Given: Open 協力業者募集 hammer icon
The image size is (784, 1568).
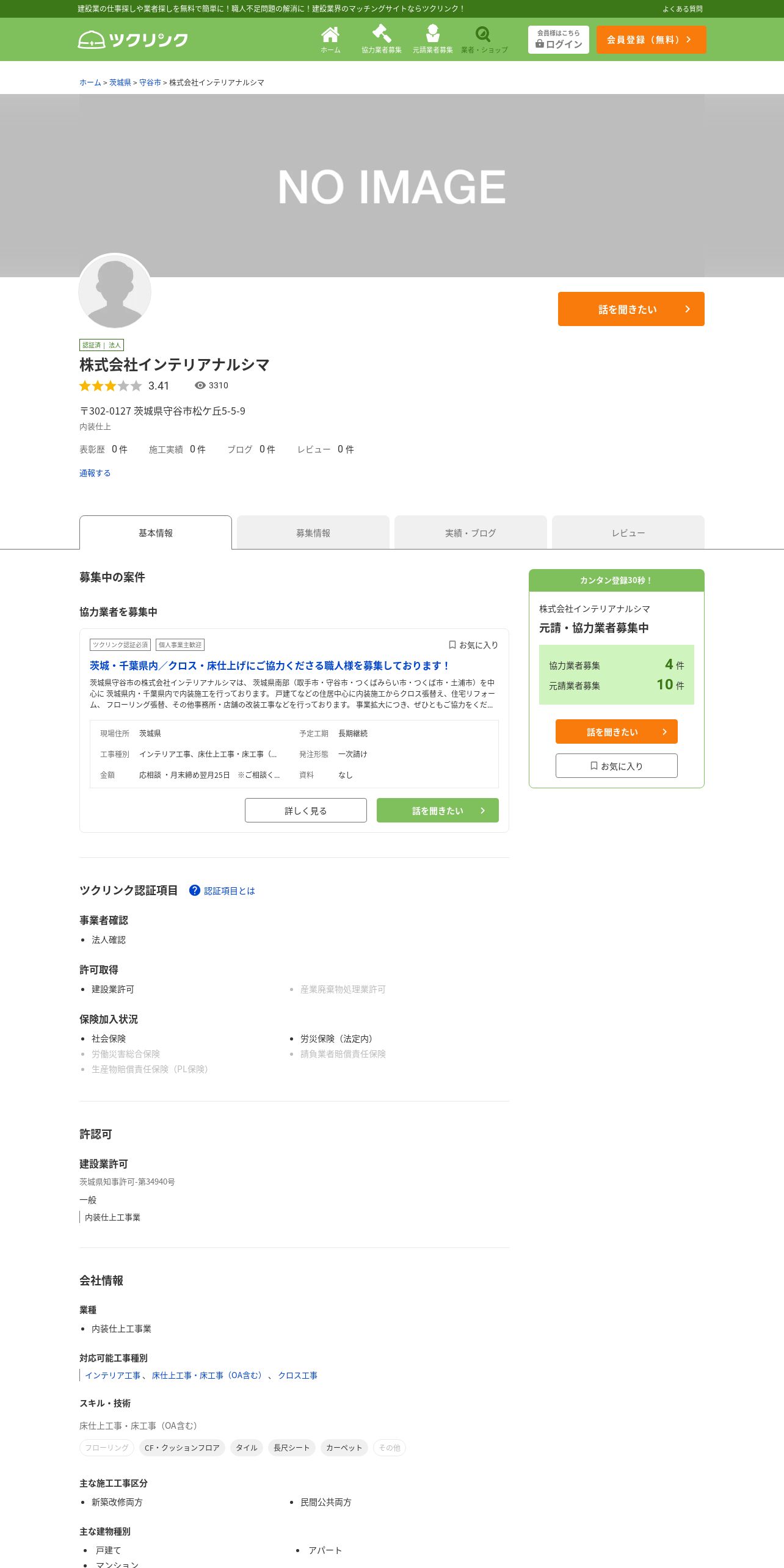Looking at the screenshot, I should [x=382, y=40].
